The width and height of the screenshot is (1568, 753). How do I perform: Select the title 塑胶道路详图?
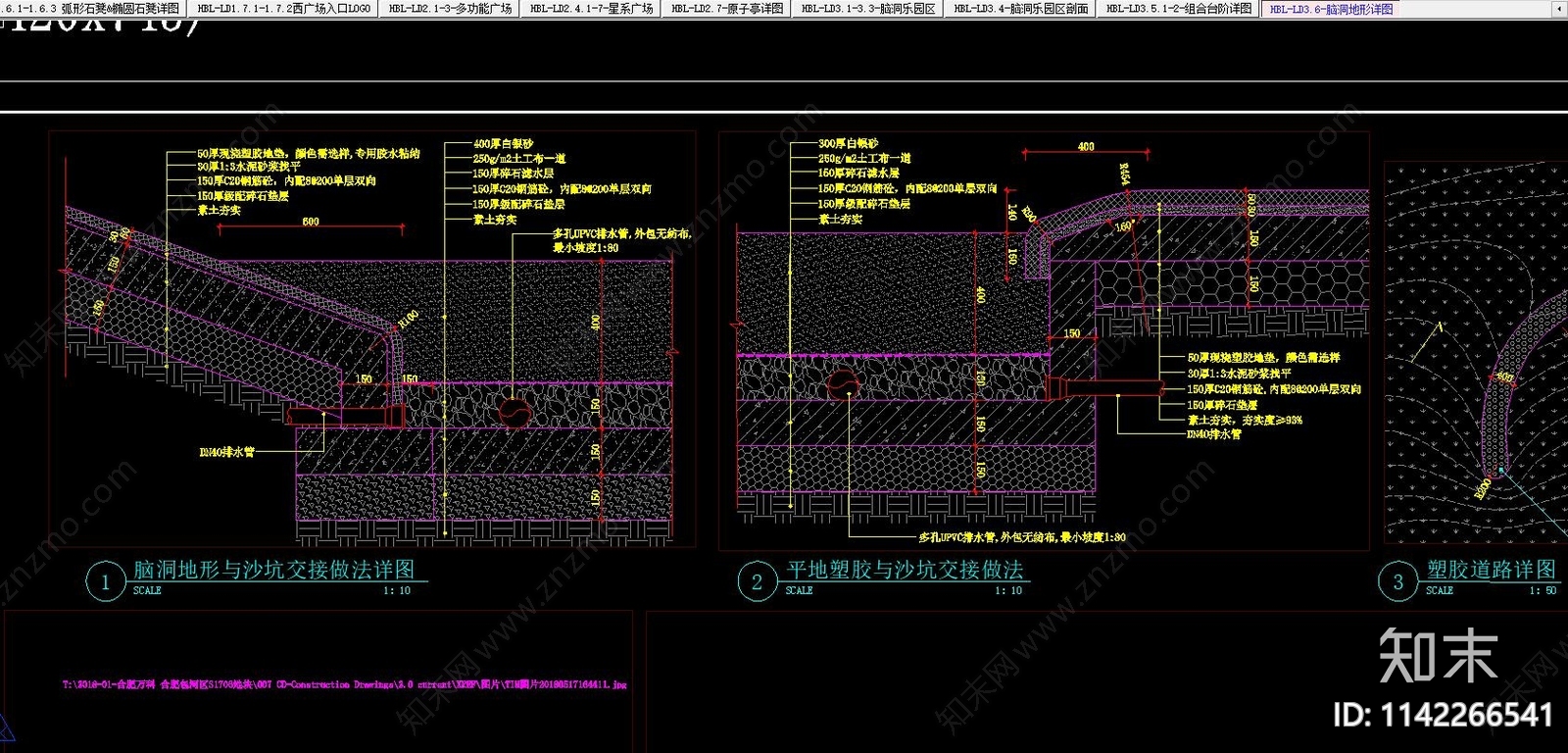[x=1491, y=569]
